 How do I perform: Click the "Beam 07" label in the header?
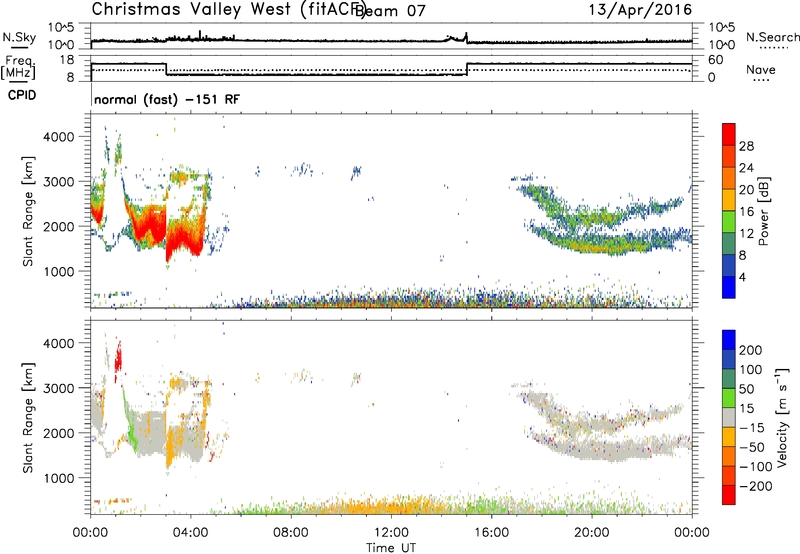coord(390,10)
